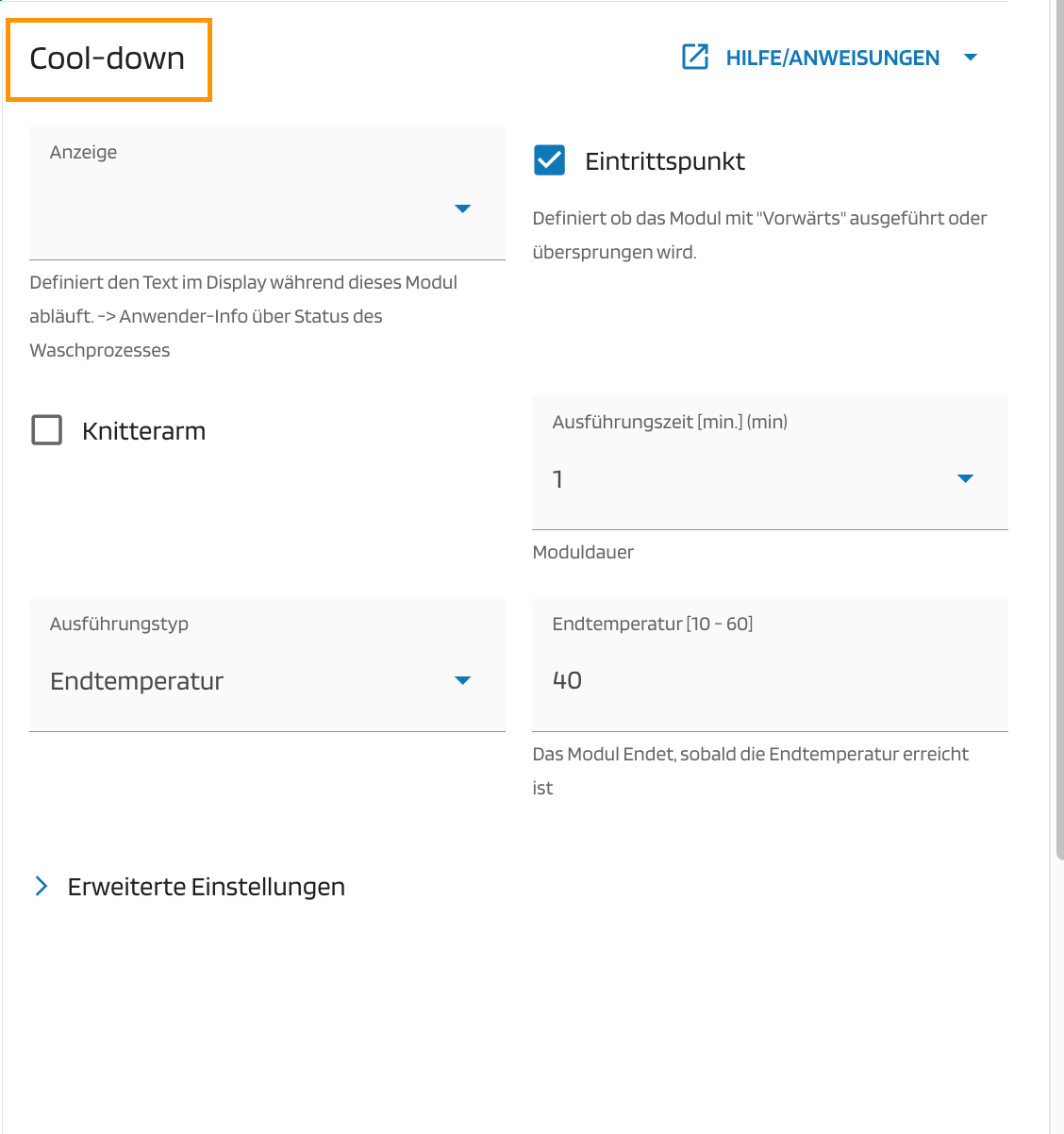
Task: Click the vertical scrollbar on the right edge
Action: 1058,425
